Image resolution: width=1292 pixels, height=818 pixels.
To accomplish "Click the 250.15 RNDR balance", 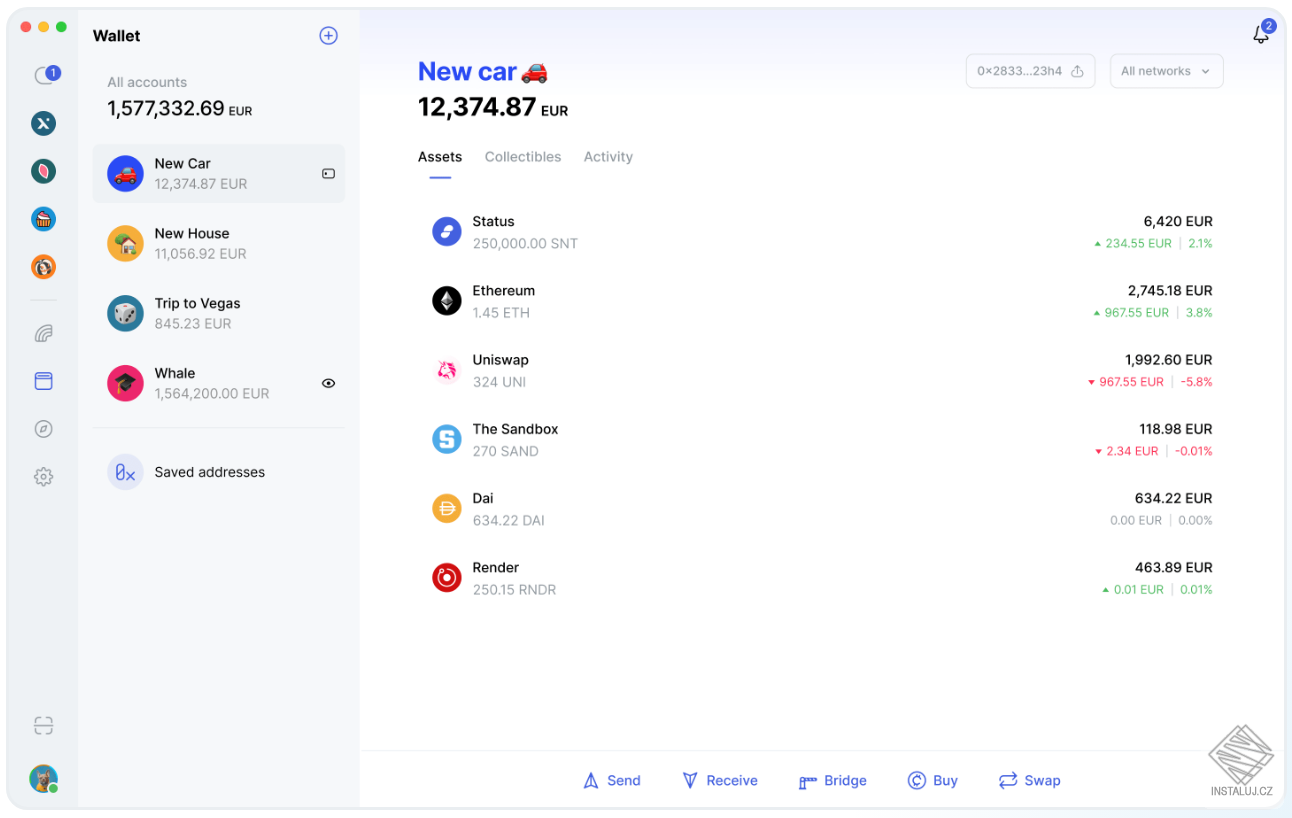I will point(515,590).
